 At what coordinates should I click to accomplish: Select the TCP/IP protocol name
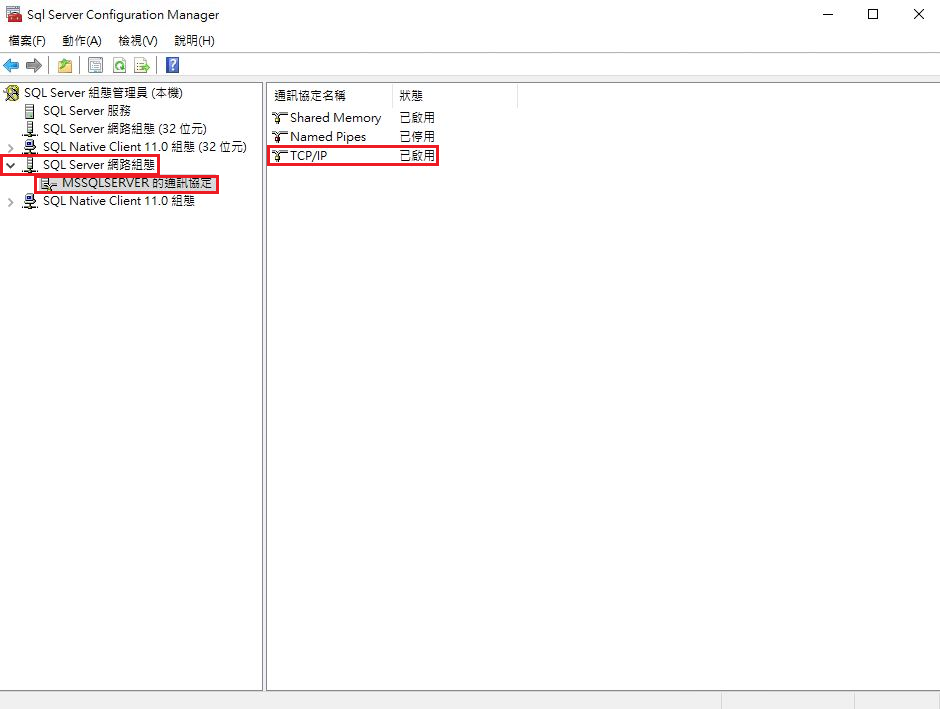click(x=309, y=156)
